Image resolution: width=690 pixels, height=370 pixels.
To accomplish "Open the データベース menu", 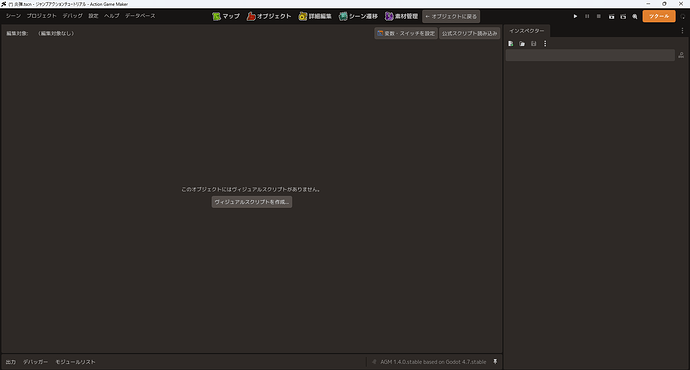I will [x=140, y=16].
